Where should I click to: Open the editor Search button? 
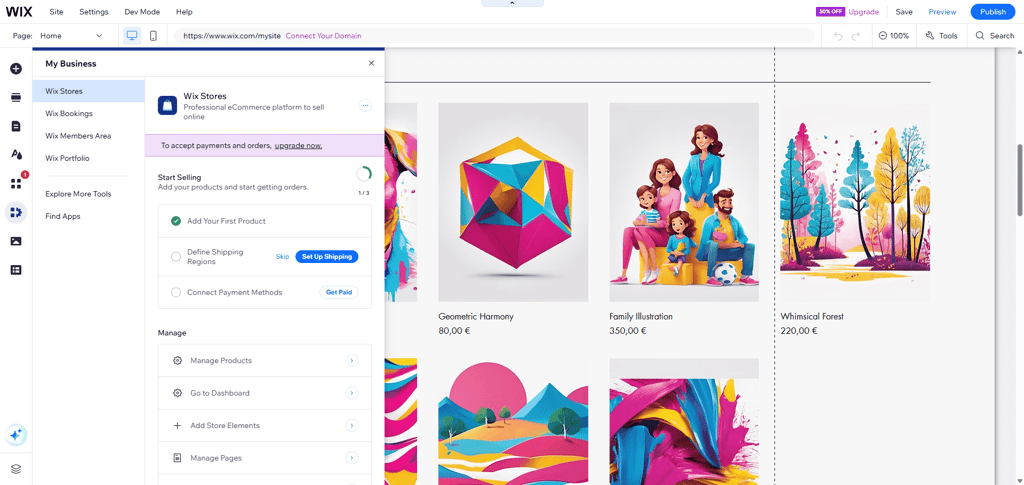click(x=995, y=36)
